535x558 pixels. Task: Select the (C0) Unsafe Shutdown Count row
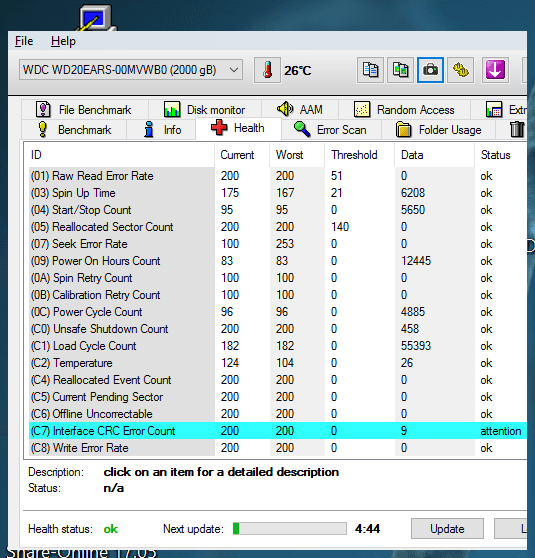pyautogui.click(x=278, y=329)
